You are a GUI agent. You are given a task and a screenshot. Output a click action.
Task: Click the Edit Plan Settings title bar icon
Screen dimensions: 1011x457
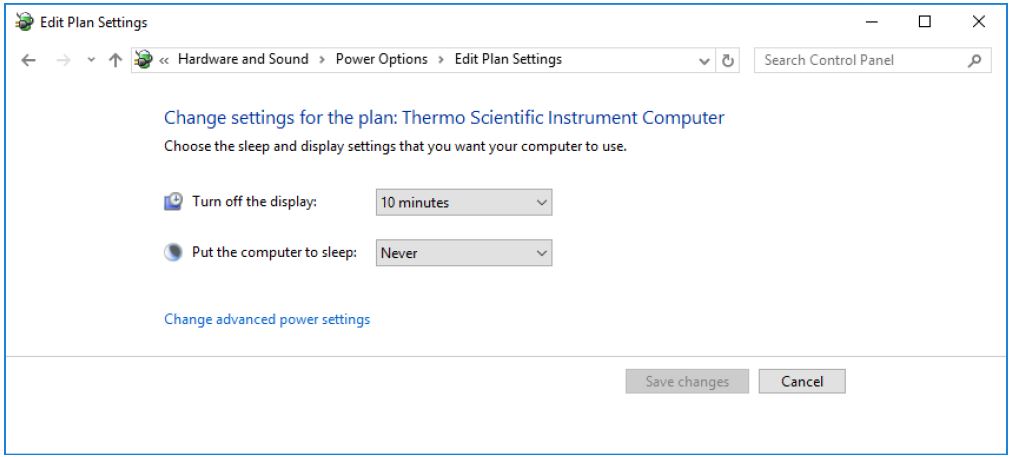point(20,21)
